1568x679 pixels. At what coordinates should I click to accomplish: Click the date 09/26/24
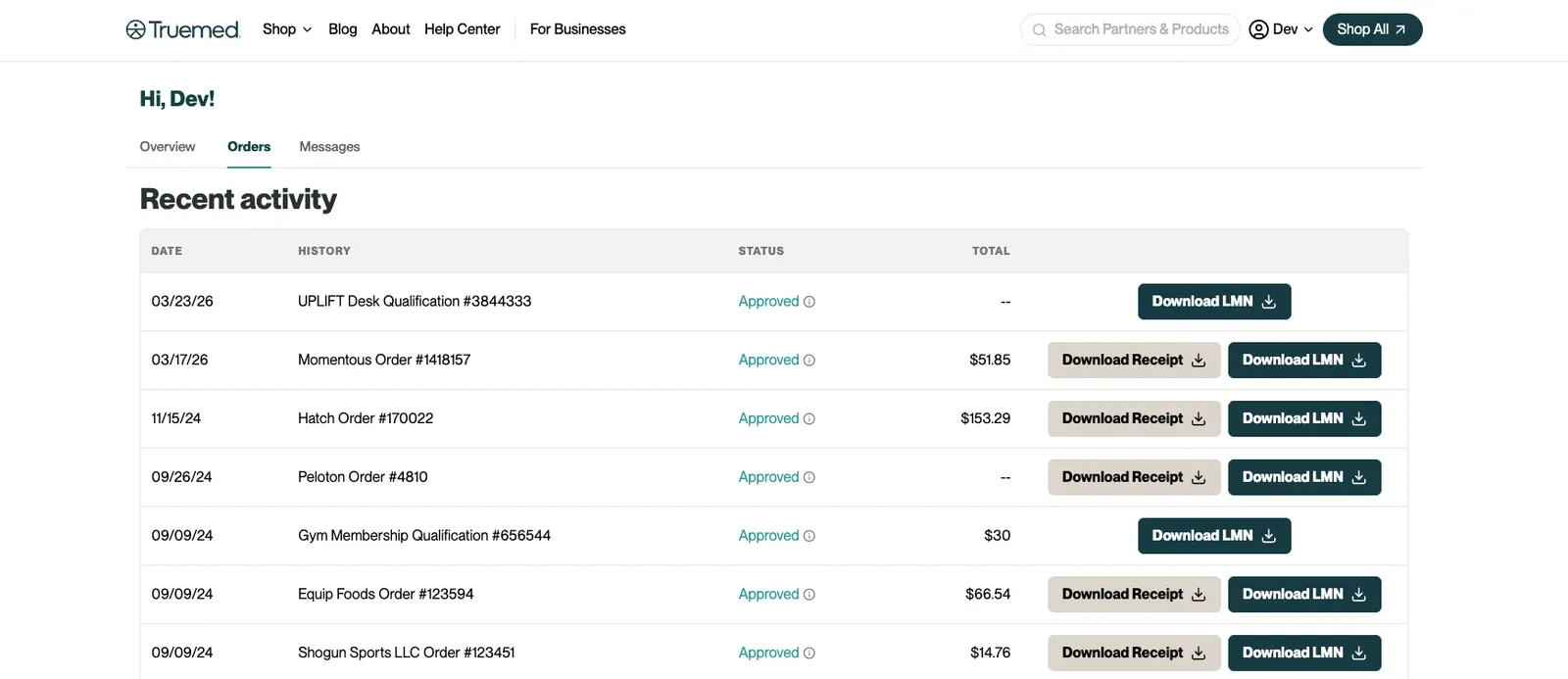click(181, 477)
